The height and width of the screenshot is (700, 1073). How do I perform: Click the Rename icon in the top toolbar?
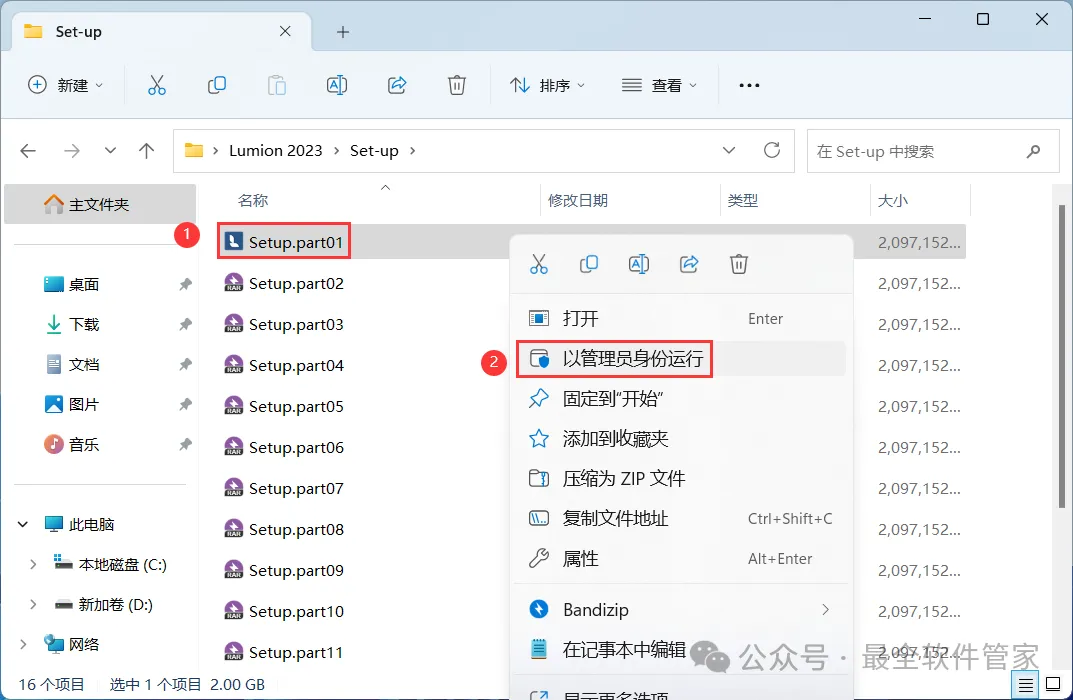tap(337, 85)
